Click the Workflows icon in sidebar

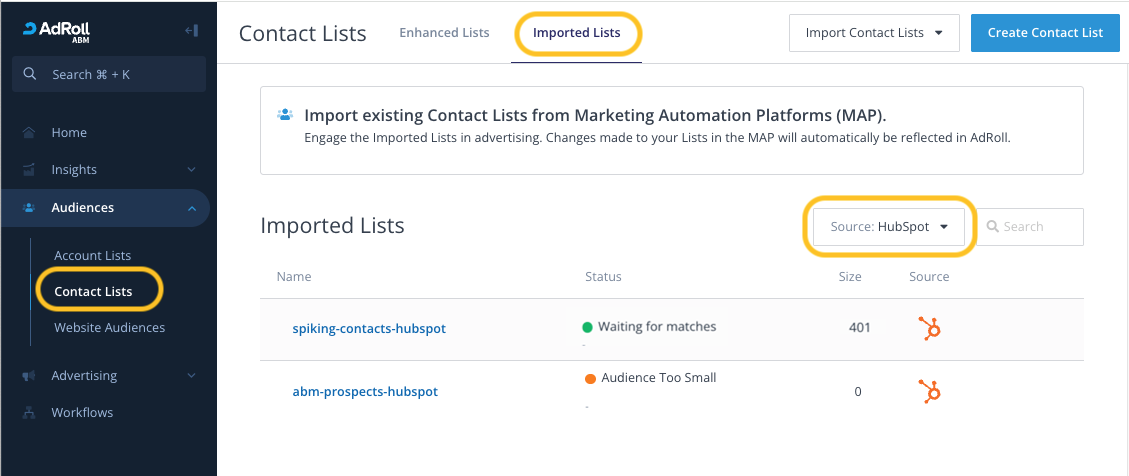[x=29, y=413]
